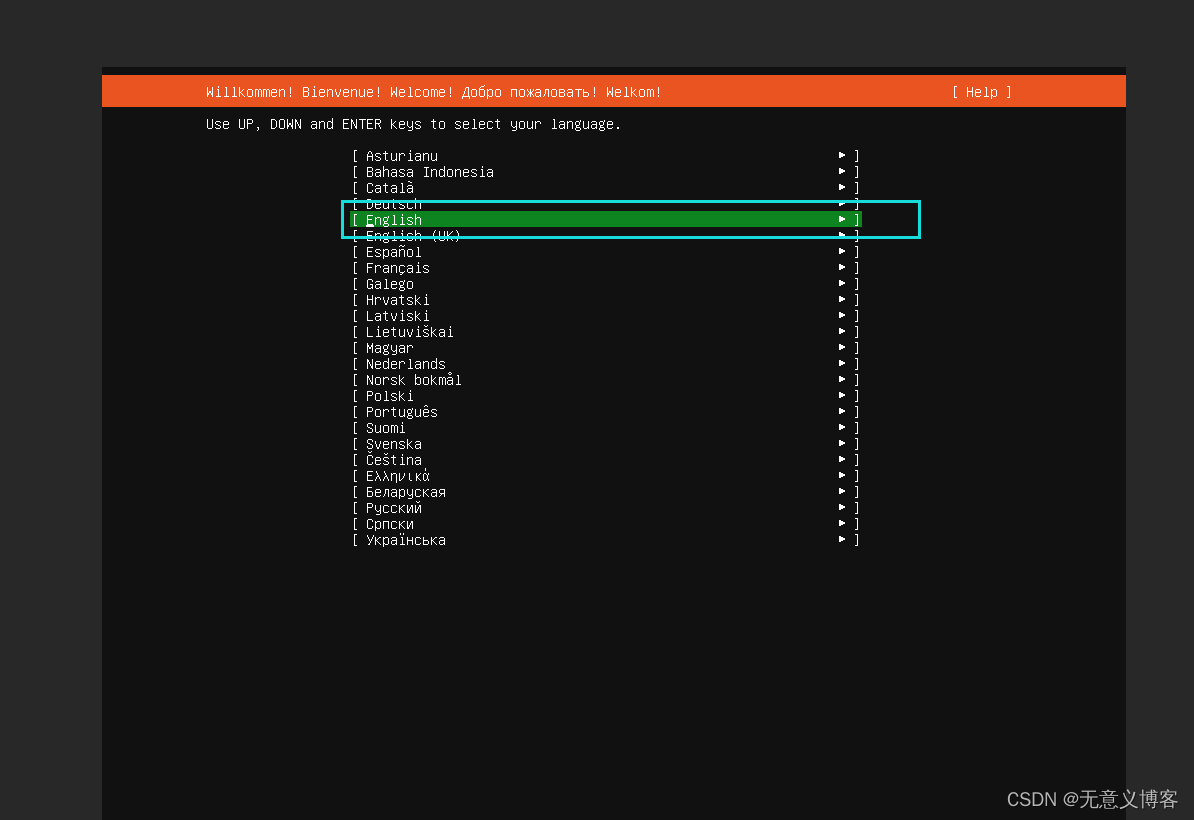Pick Русский from the list

pyautogui.click(x=392, y=507)
